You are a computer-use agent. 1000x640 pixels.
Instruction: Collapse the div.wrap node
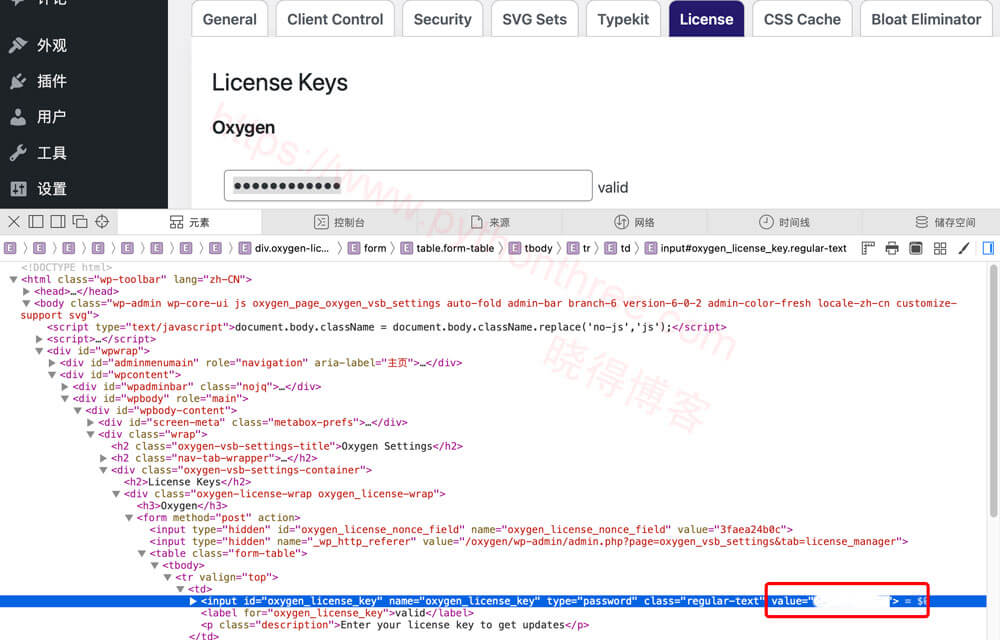(x=90, y=434)
